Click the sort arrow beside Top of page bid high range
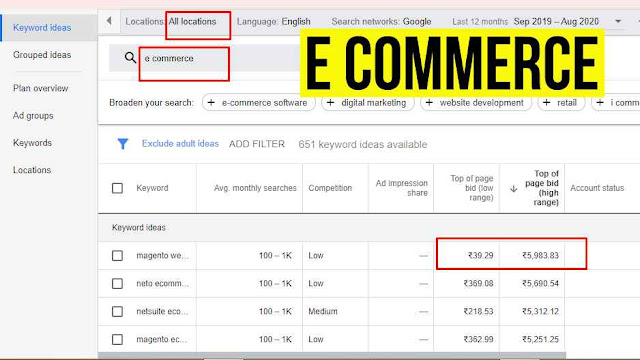This screenshot has height=360, width=640. [x=513, y=188]
